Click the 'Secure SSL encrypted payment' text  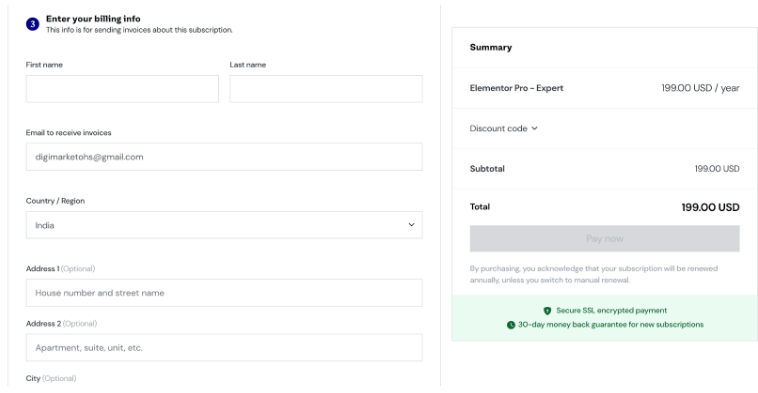point(612,310)
